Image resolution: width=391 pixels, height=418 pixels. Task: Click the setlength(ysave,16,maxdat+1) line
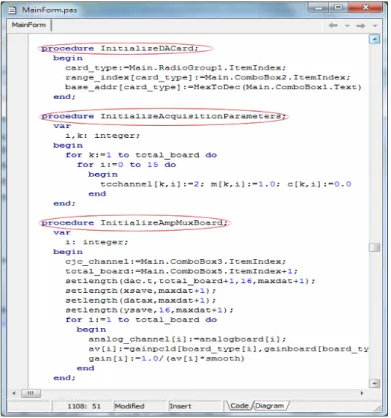click(x=149, y=310)
